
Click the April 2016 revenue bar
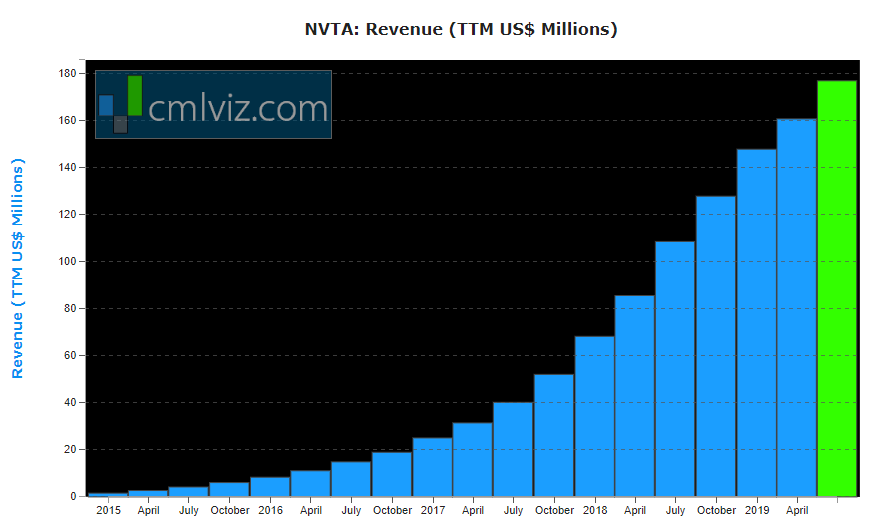(310, 483)
